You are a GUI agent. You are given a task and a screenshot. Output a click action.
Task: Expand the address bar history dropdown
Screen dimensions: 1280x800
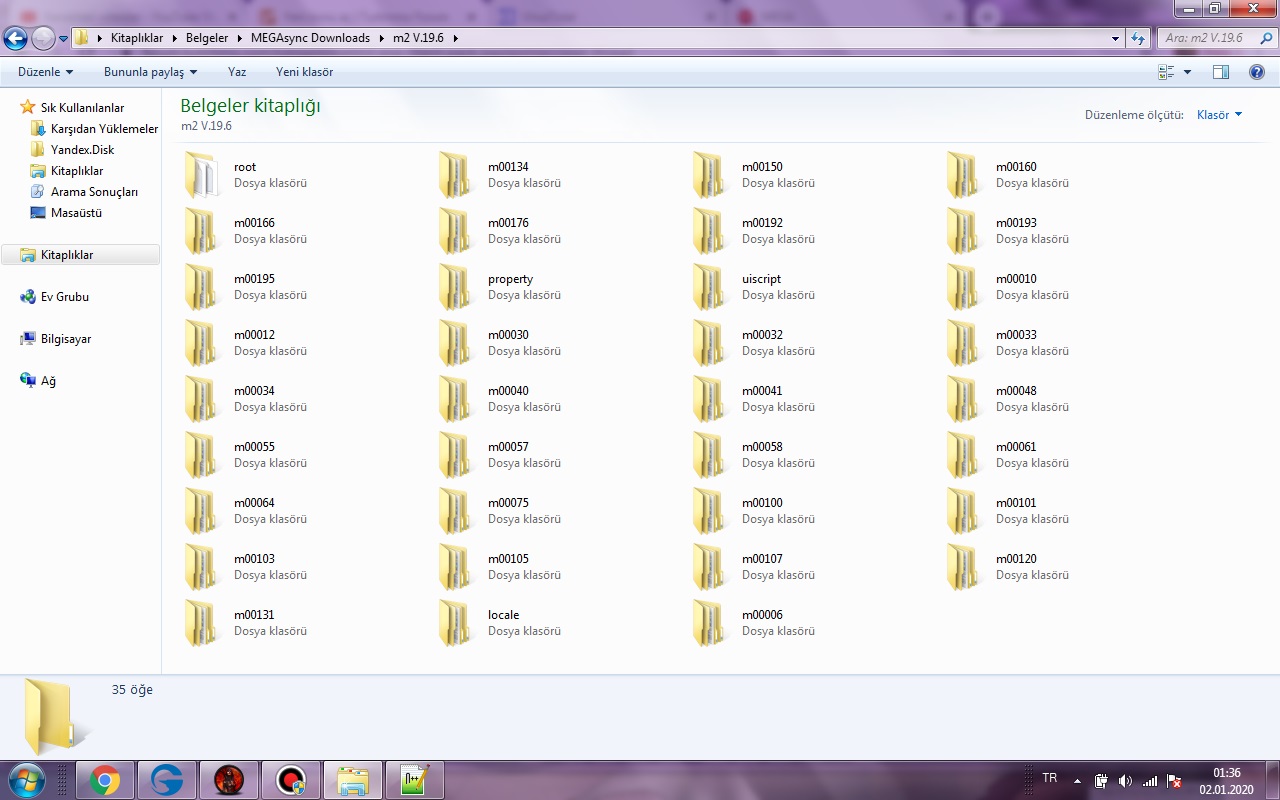1116,38
